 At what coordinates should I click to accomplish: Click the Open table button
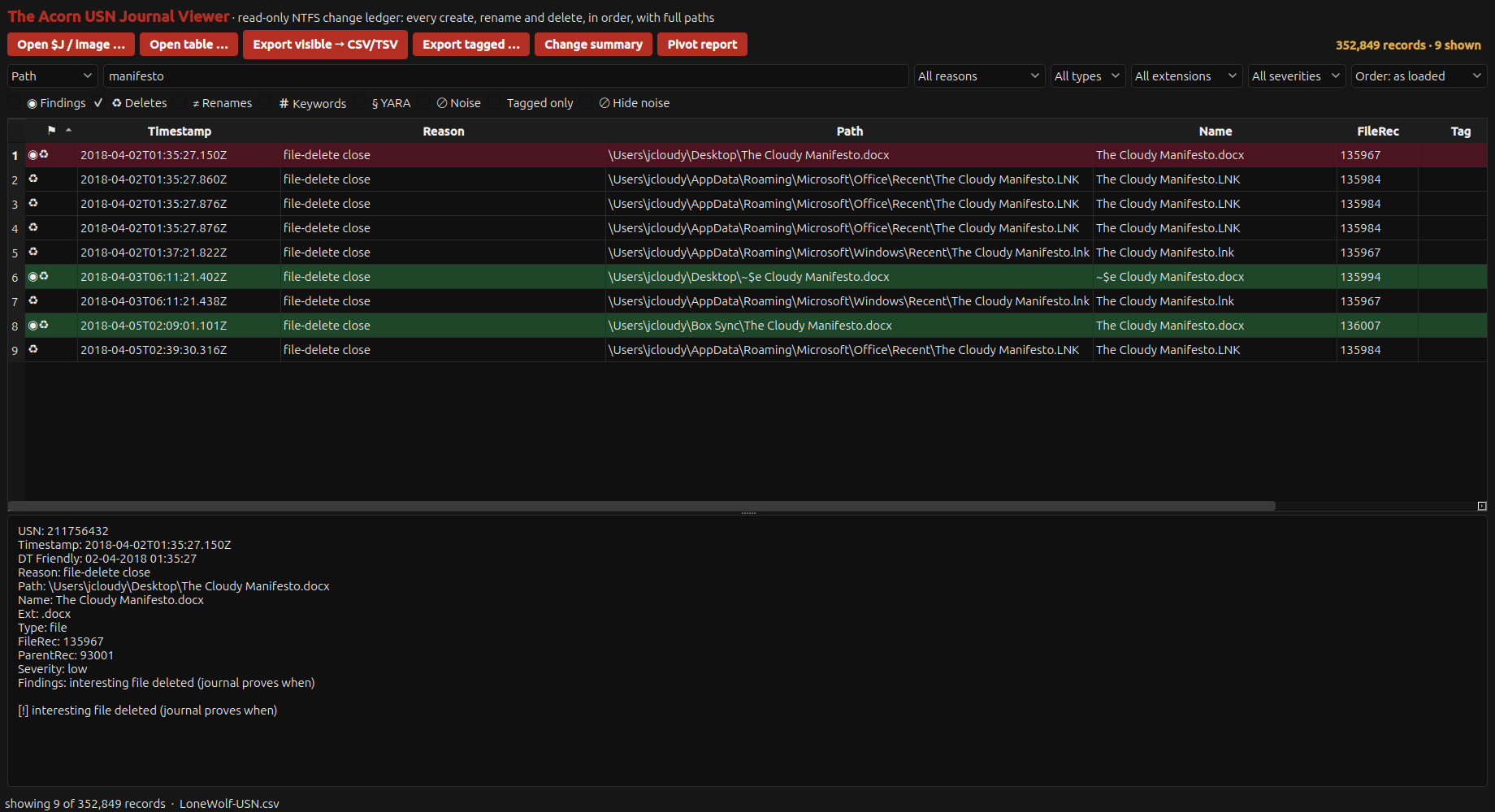tap(188, 45)
